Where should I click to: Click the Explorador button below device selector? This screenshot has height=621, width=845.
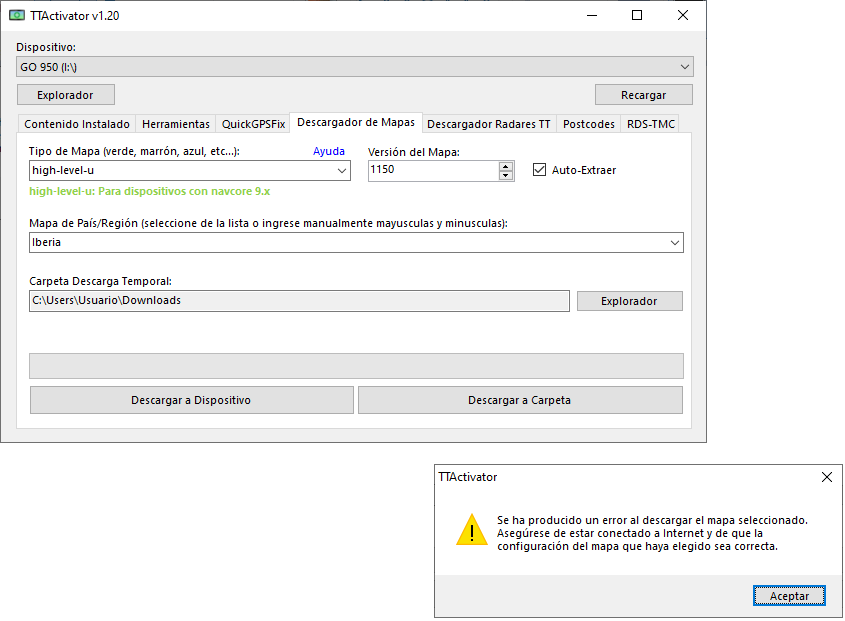point(66,95)
